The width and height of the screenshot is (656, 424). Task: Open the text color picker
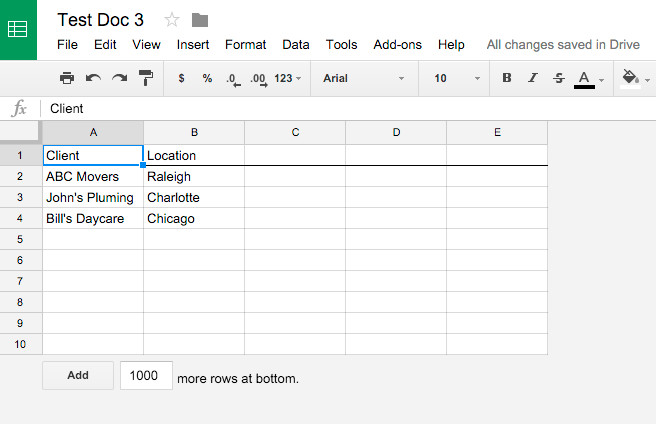(x=589, y=79)
